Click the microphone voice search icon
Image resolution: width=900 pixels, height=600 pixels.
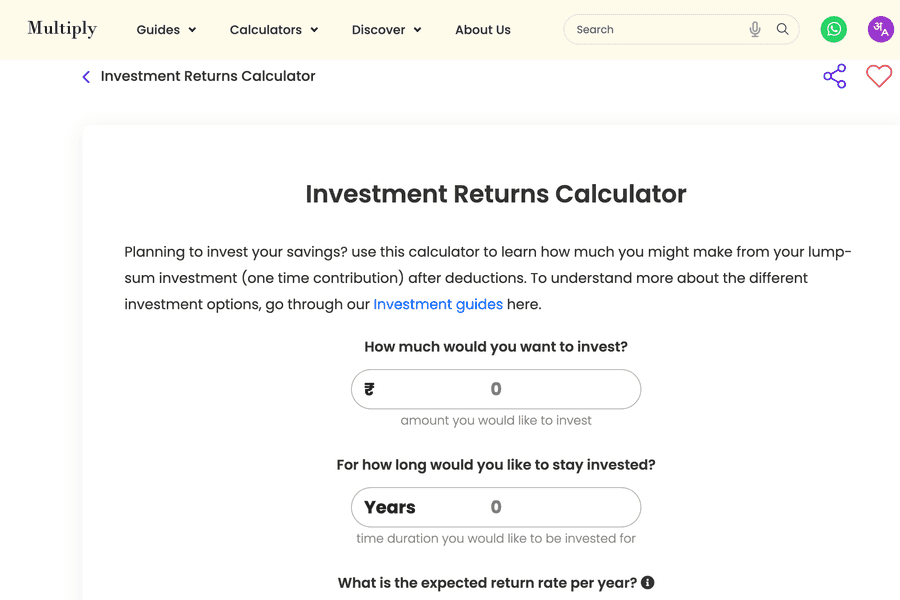pyautogui.click(x=755, y=29)
